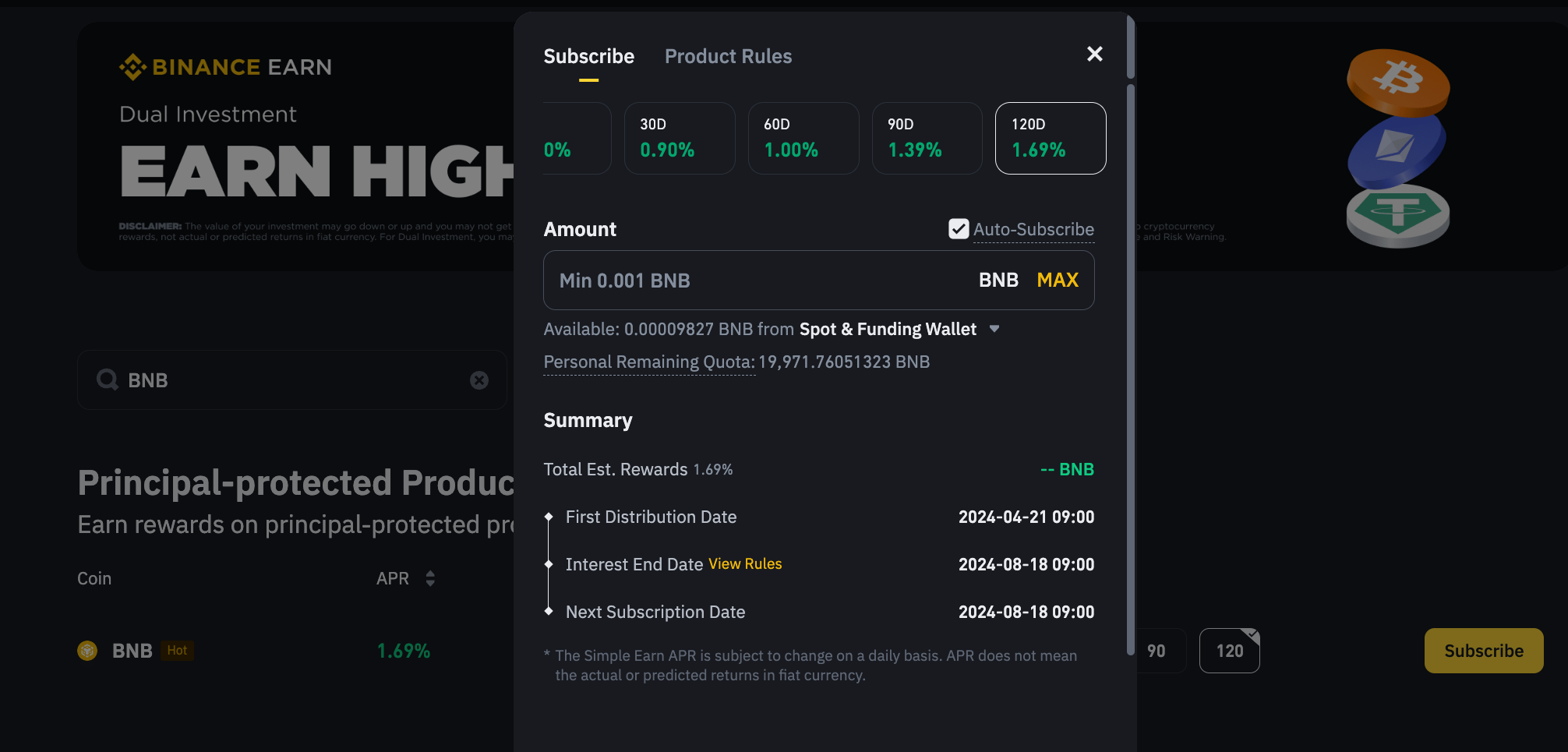Click the Coin column header
The width and height of the screenshot is (1568, 752).
[x=94, y=578]
